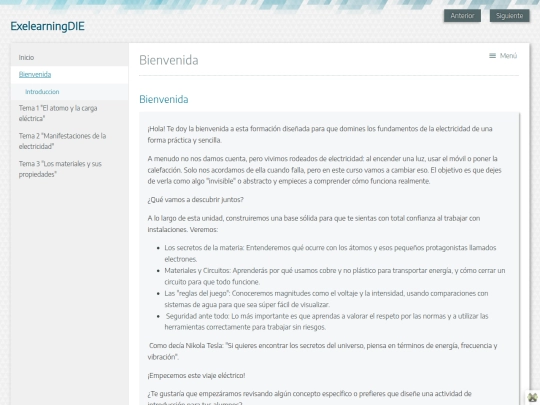Click the teal Bienvenida section heading
540x405 pixels.
click(164, 99)
